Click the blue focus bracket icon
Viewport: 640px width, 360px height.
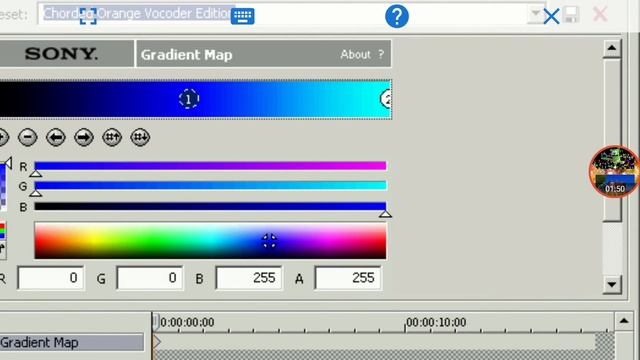88,16
